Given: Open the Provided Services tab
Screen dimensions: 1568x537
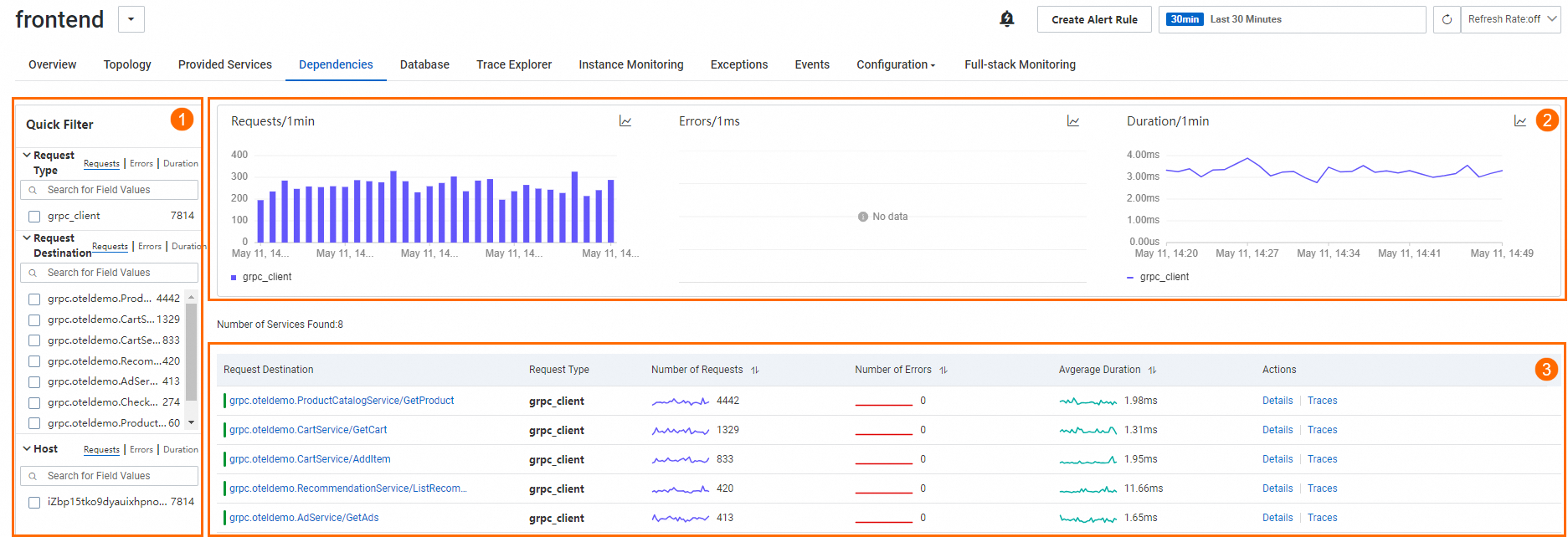Looking at the screenshot, I should (225, 64).
